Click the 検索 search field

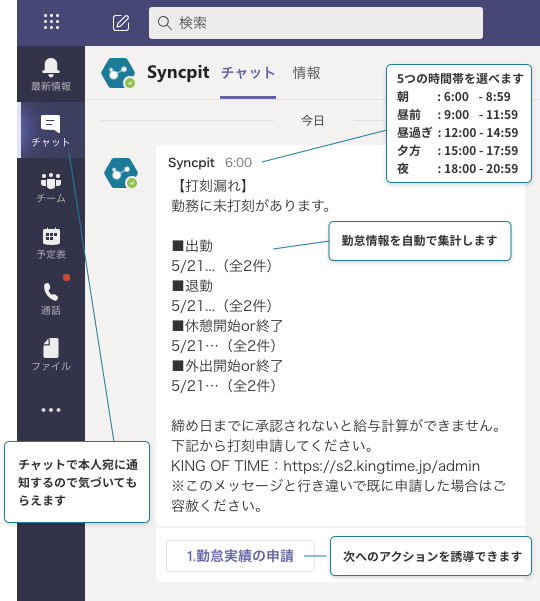point(315,23)
